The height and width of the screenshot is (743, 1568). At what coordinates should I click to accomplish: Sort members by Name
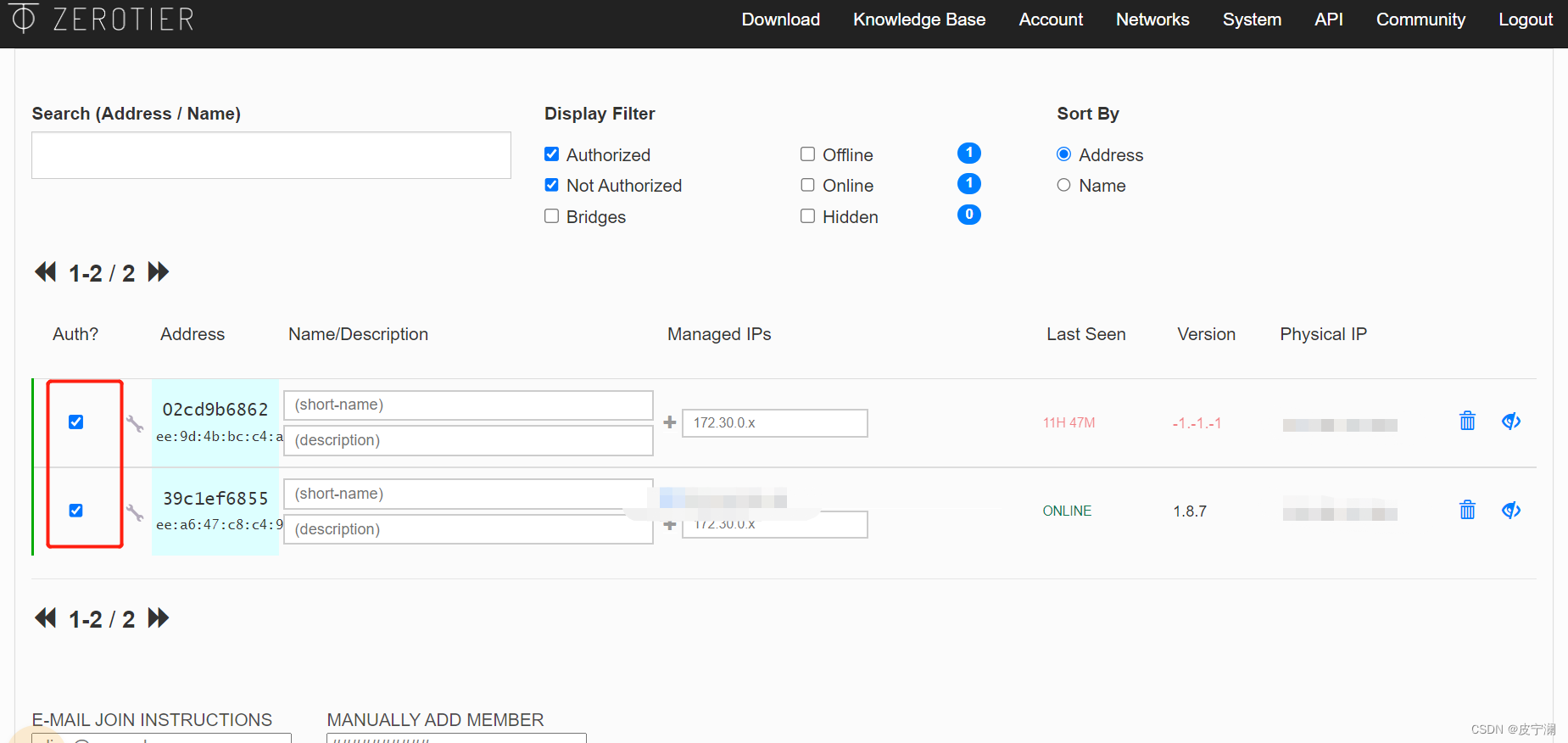pyautogui.click(x=1064, y=185)
